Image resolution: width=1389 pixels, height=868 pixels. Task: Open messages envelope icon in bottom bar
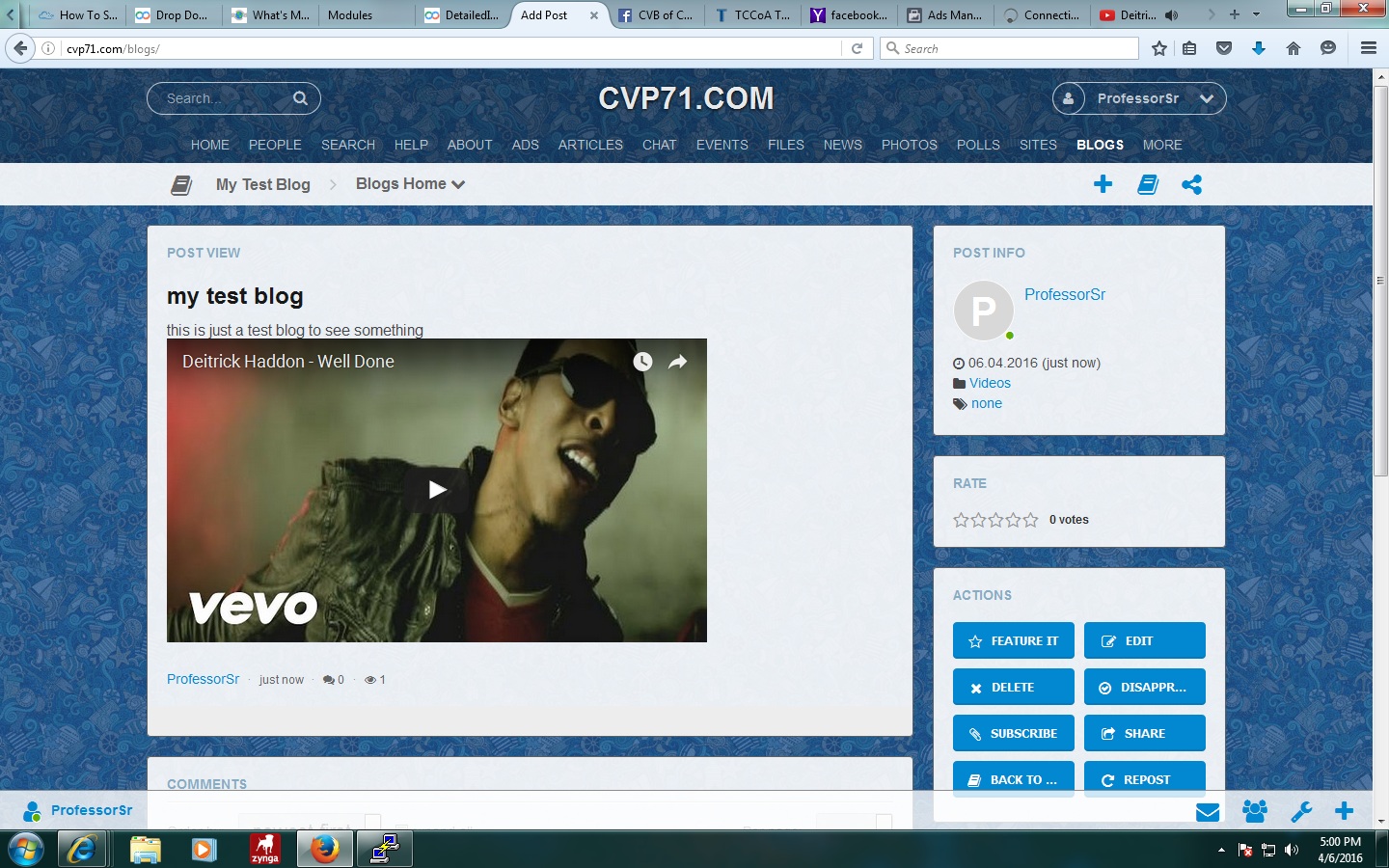[x=1208, y=812]
